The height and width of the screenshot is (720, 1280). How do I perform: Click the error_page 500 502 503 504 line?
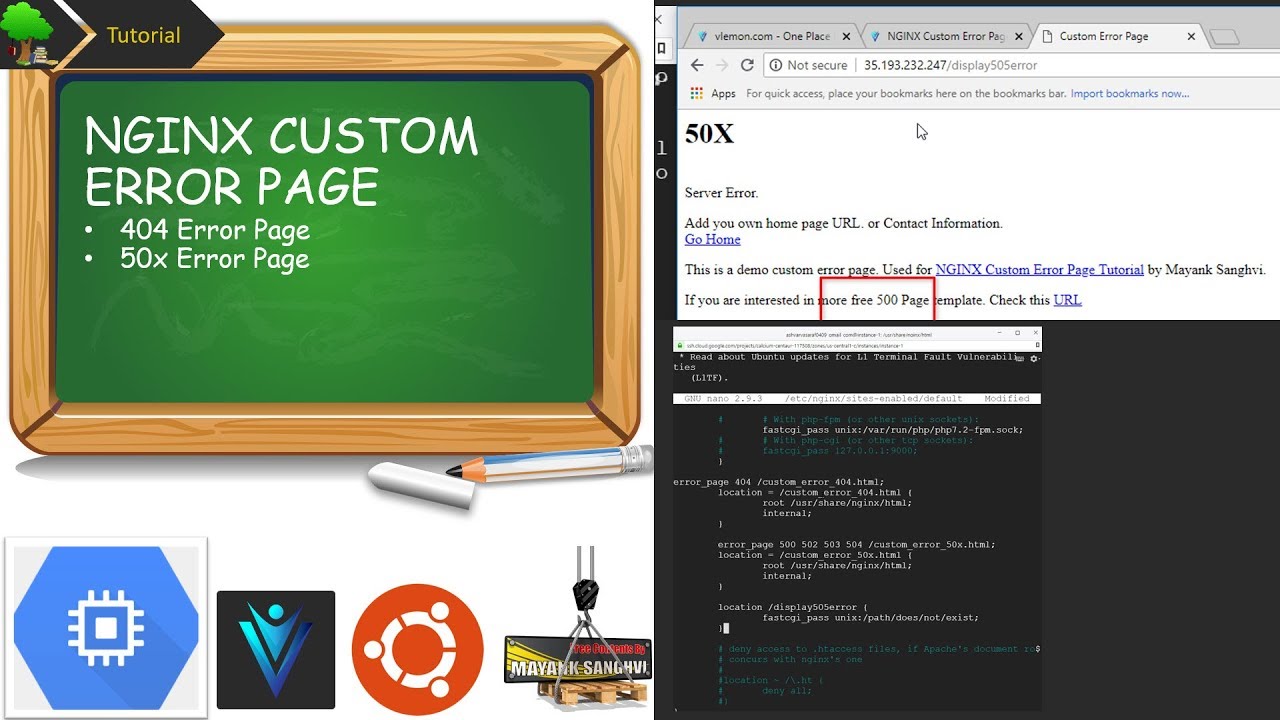857,545
